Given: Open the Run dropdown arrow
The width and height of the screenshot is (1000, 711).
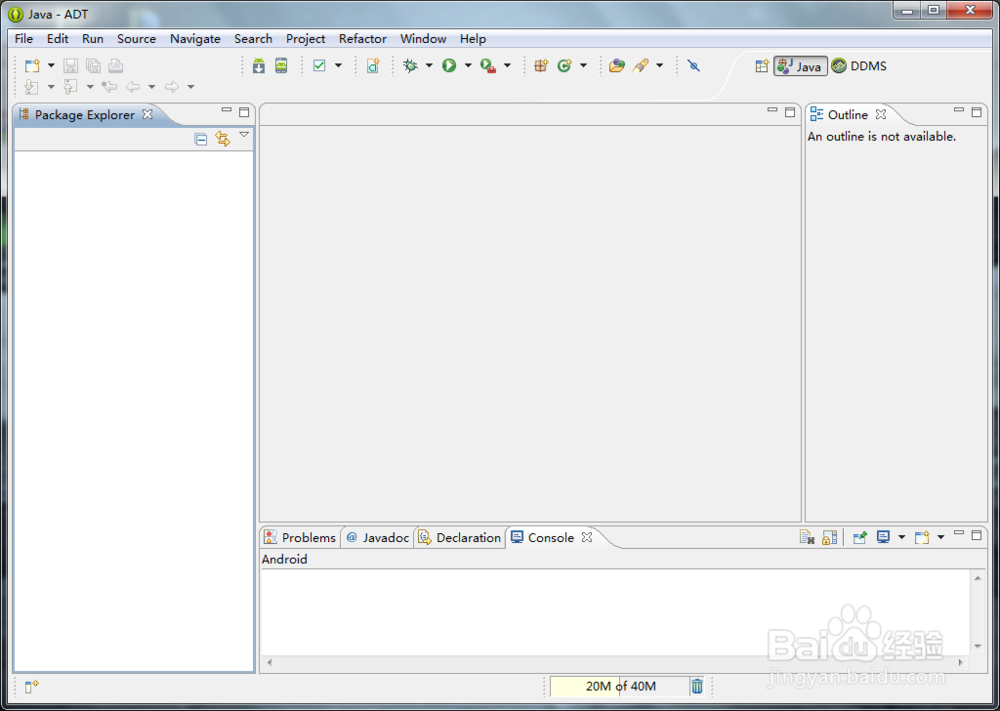Looking at the screenshot, I should [467, 66].
